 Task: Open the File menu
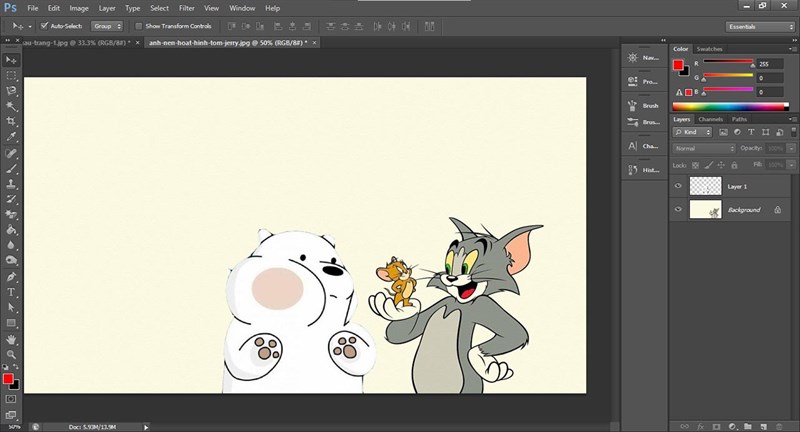(33, 8)
